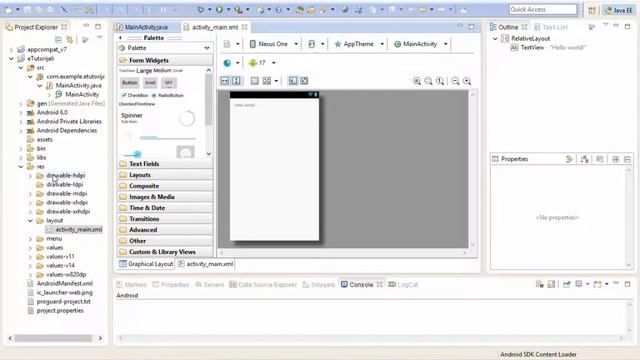Click the layout margins icon
640x360 pixels.
point(255,81)
